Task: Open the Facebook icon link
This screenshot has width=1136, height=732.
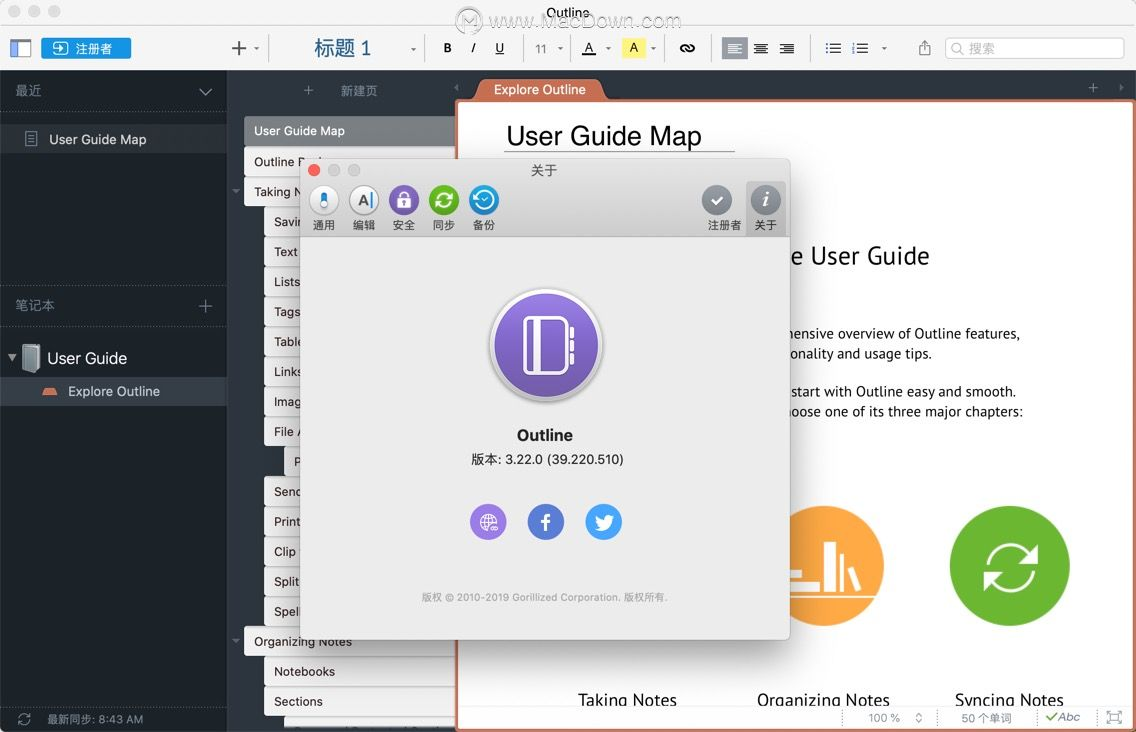Action: (546, 522)
